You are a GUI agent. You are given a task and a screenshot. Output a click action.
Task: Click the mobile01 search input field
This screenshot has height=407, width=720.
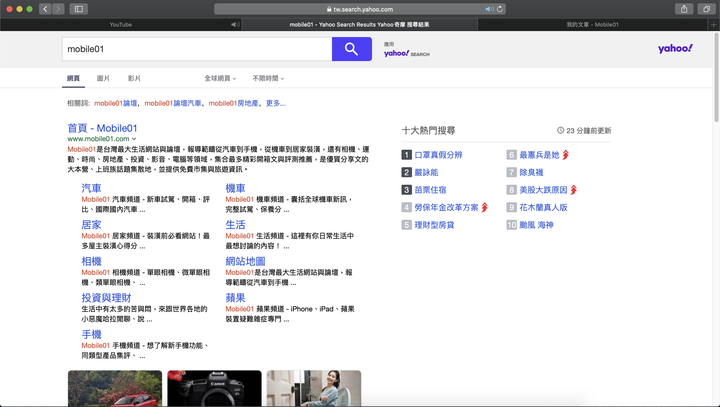point(197,49)
